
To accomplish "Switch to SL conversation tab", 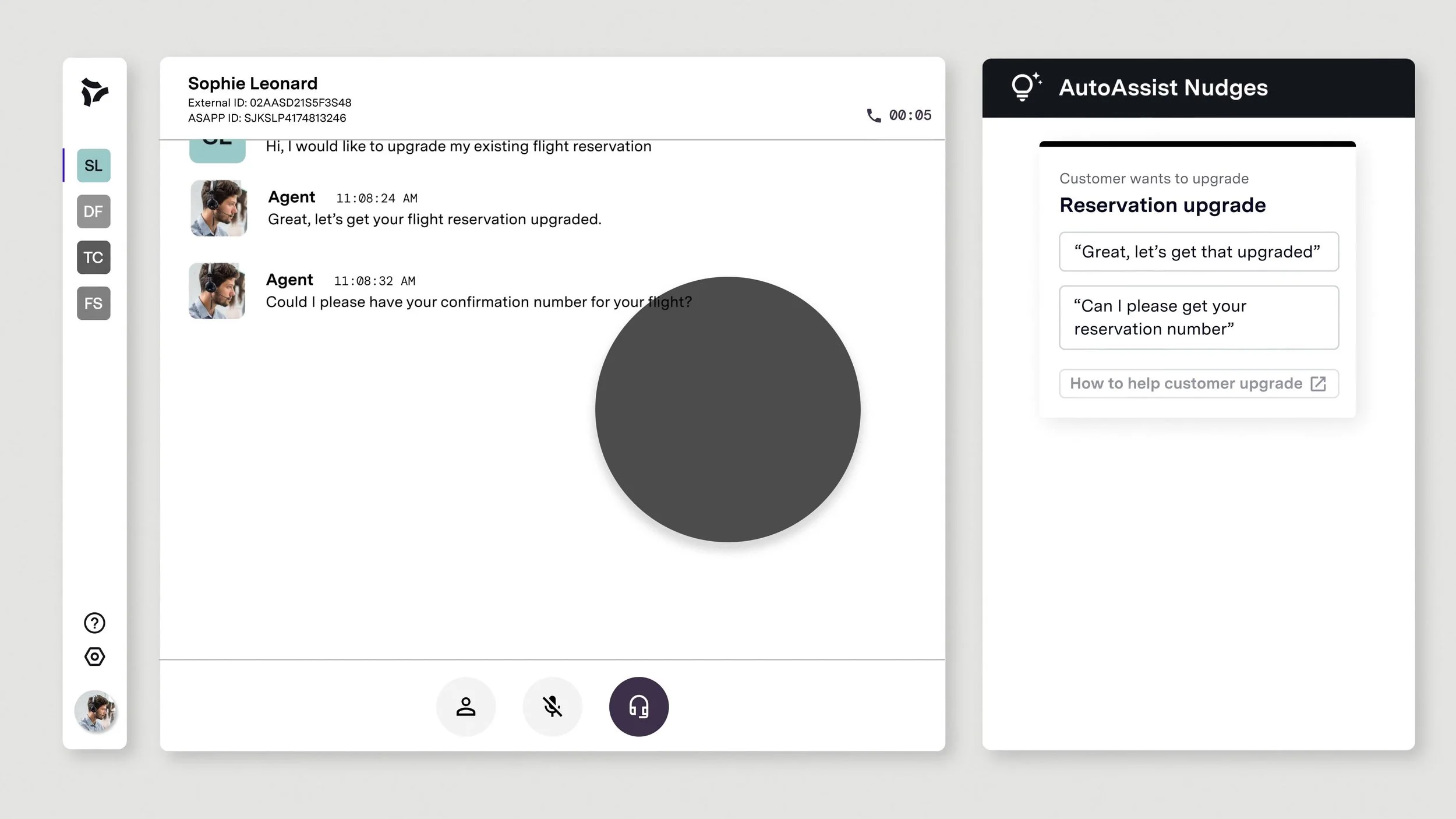I will click(x=93, y=165).
